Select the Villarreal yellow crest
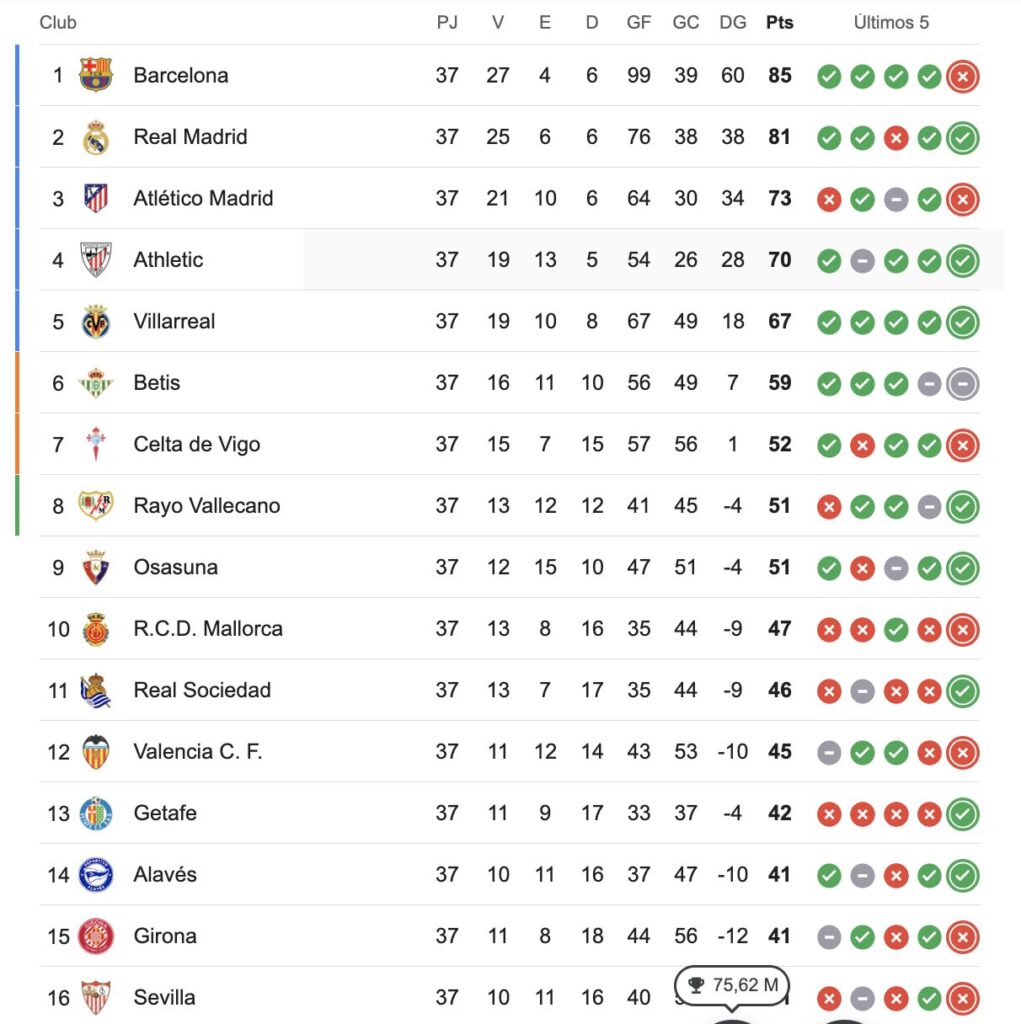Screen dimensions: 1021x1024 [96, 321]
